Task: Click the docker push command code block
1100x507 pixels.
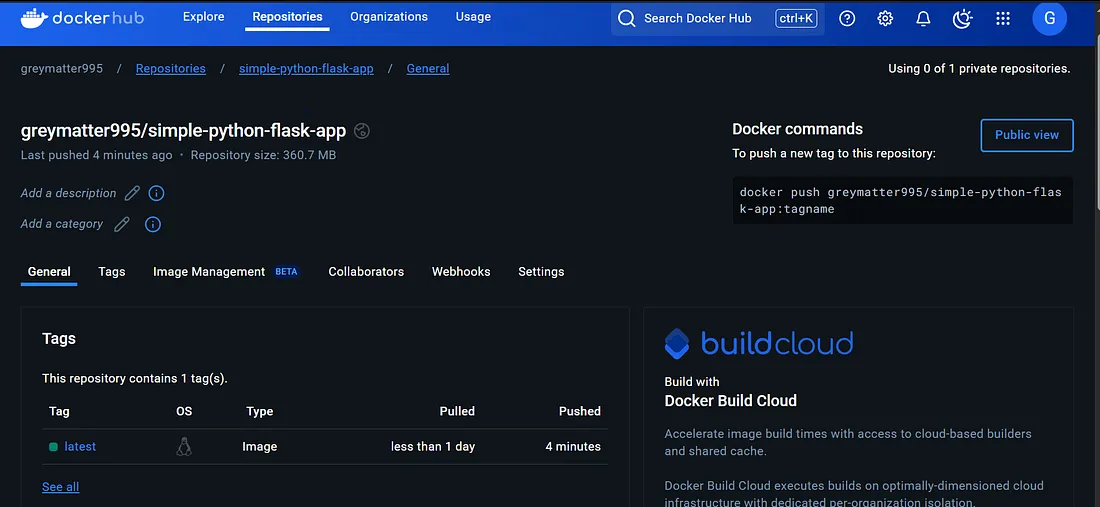Action: coord(903,201)
